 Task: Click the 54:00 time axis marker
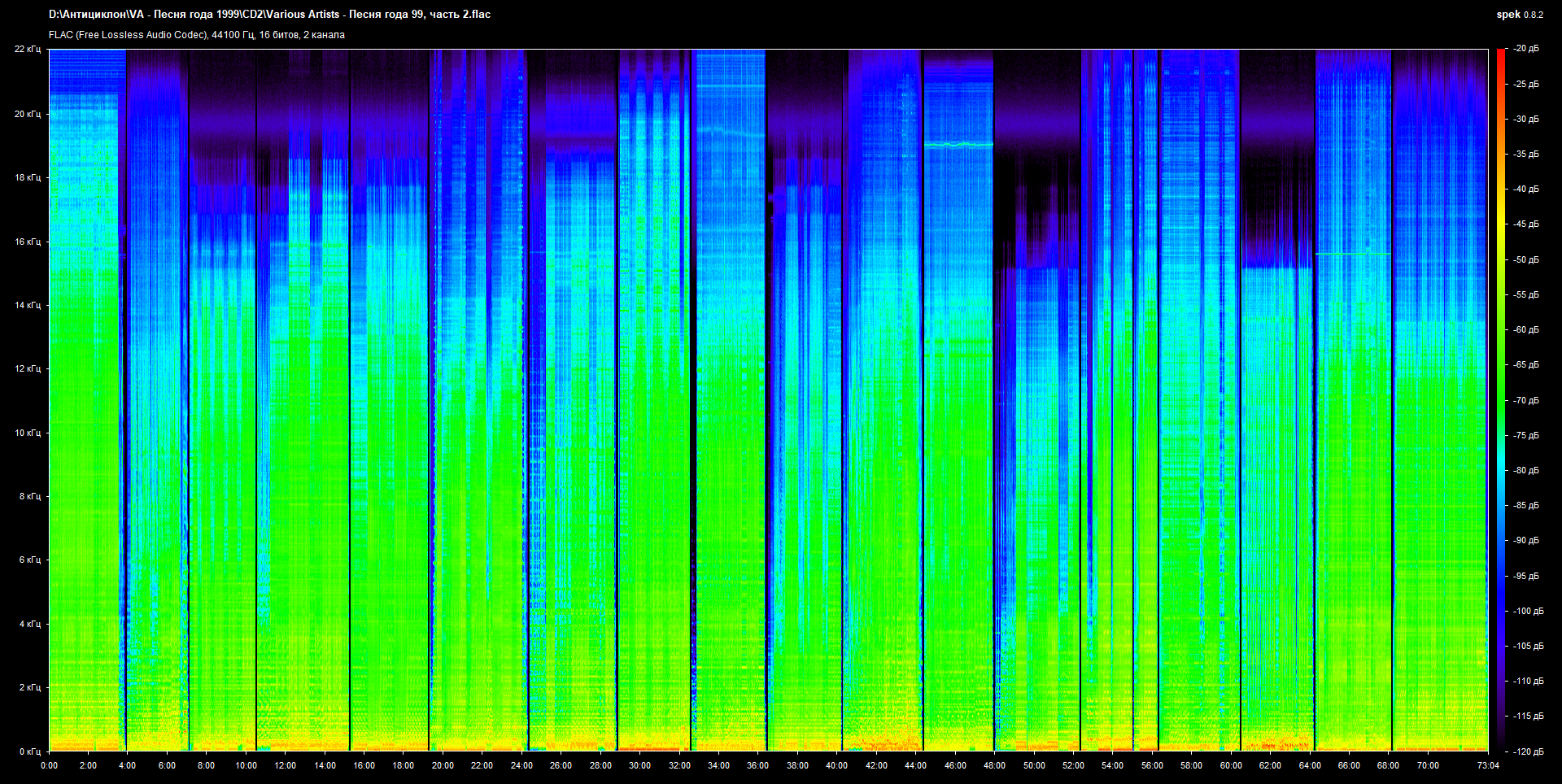pos(1112,765)
